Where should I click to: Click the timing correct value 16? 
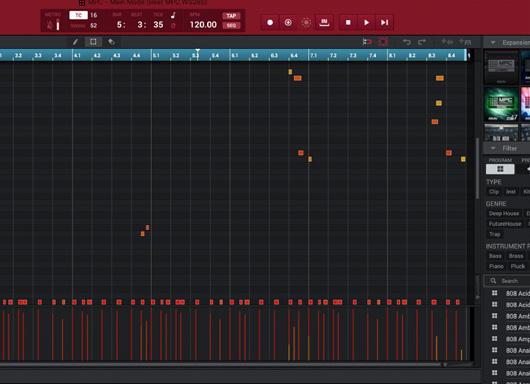(x=94, y=15)
